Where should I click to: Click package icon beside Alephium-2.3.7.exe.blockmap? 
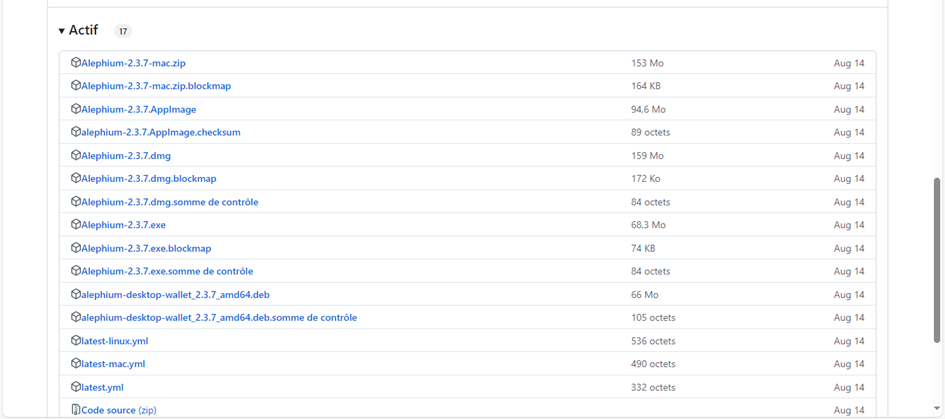click(x=76, y=248)
